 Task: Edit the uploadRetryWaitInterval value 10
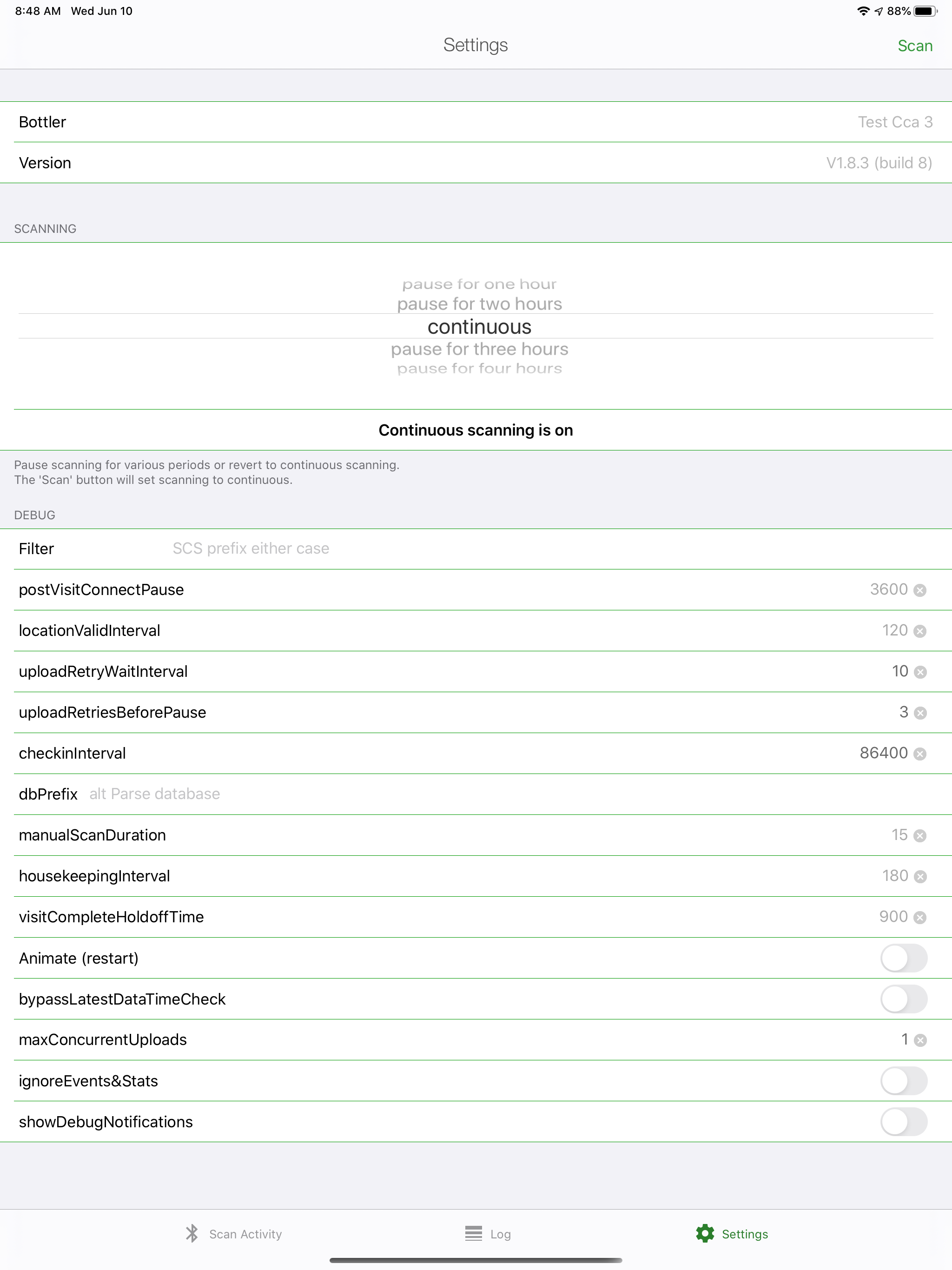tap(900, 671)
